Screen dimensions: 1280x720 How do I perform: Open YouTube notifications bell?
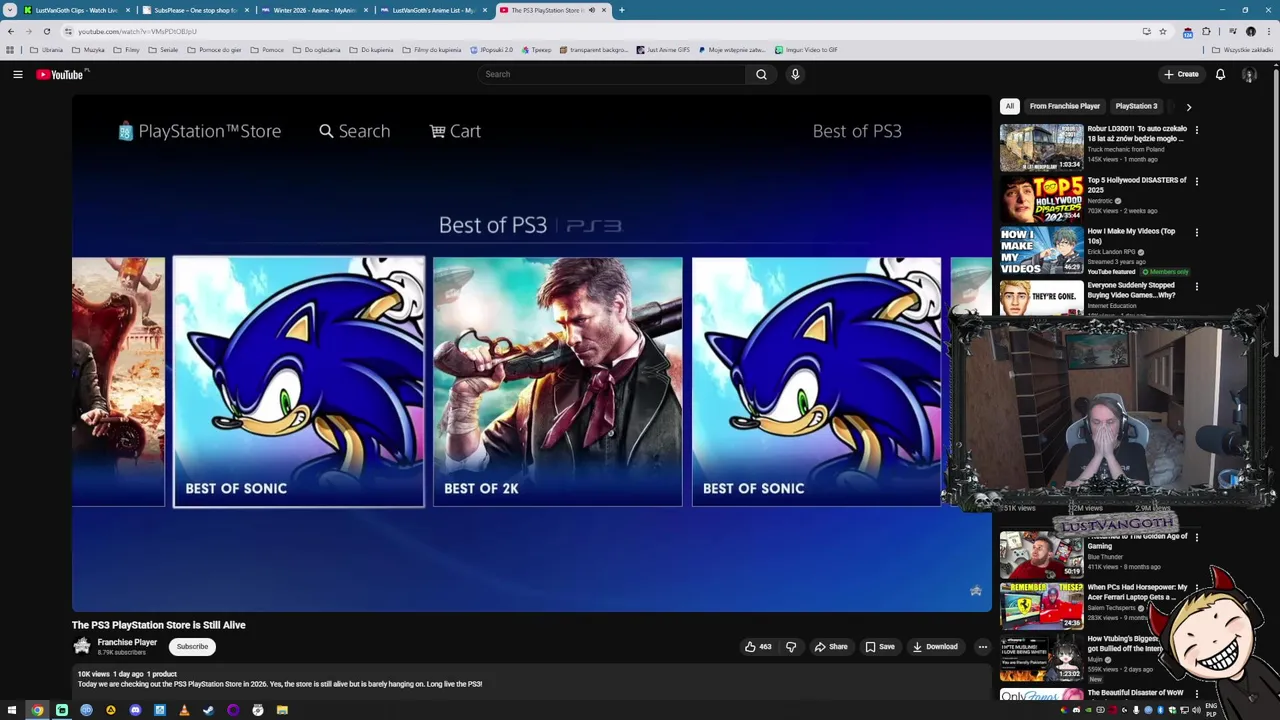(x=1220, y=74)
